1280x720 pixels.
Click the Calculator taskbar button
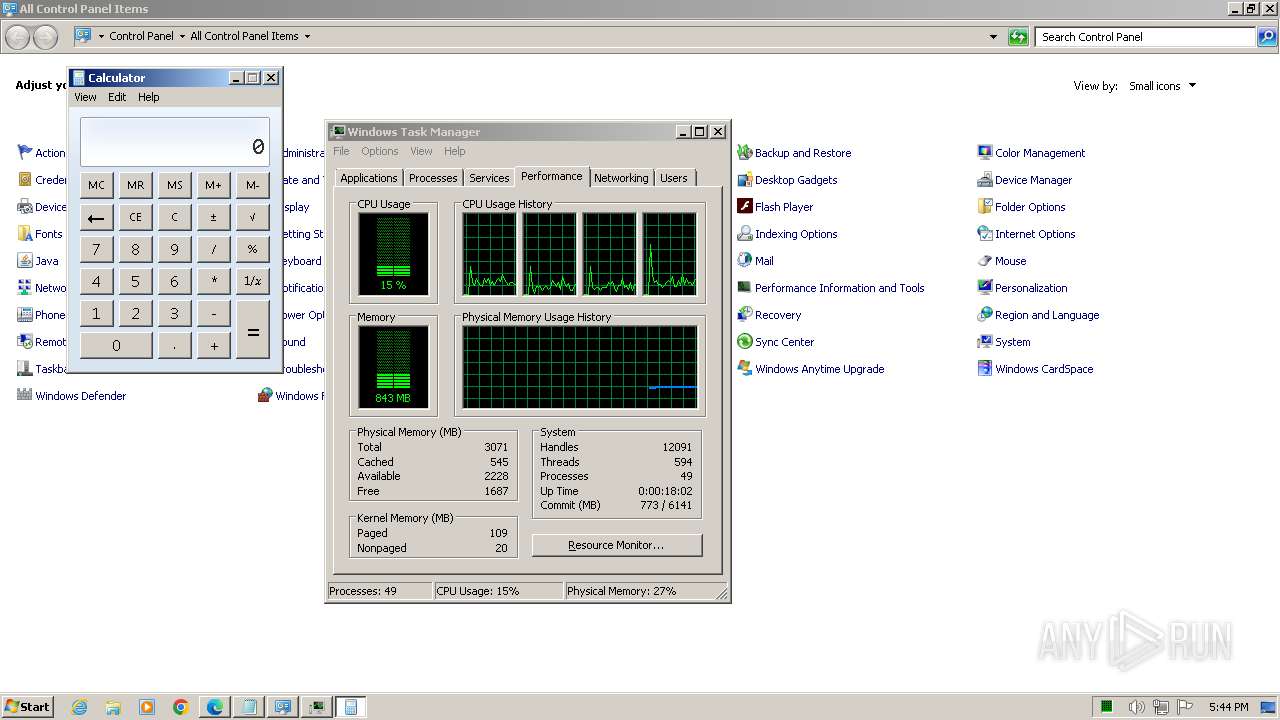tap(350, 707)
